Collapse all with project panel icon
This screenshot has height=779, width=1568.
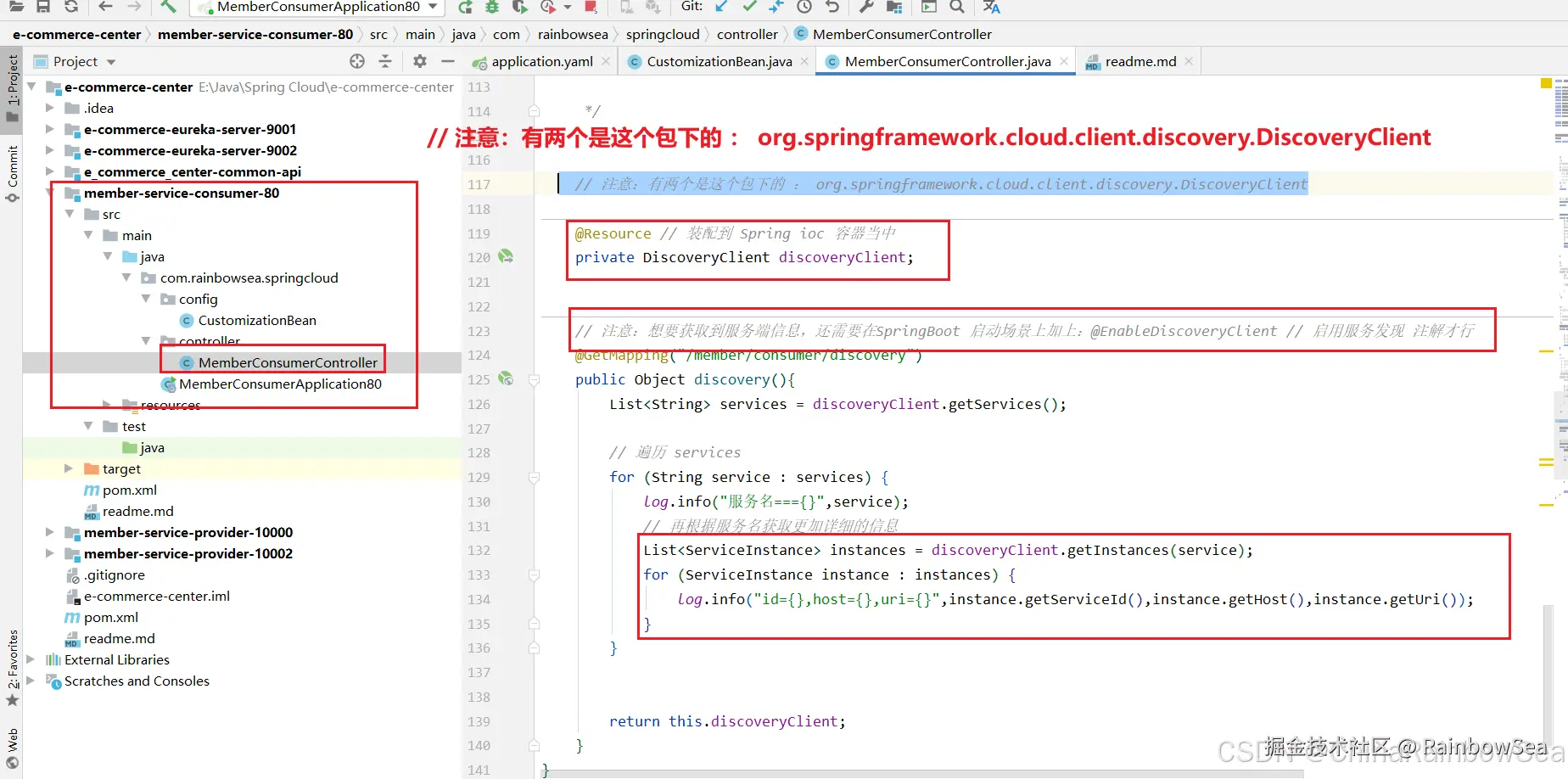[x=385, y=61]
